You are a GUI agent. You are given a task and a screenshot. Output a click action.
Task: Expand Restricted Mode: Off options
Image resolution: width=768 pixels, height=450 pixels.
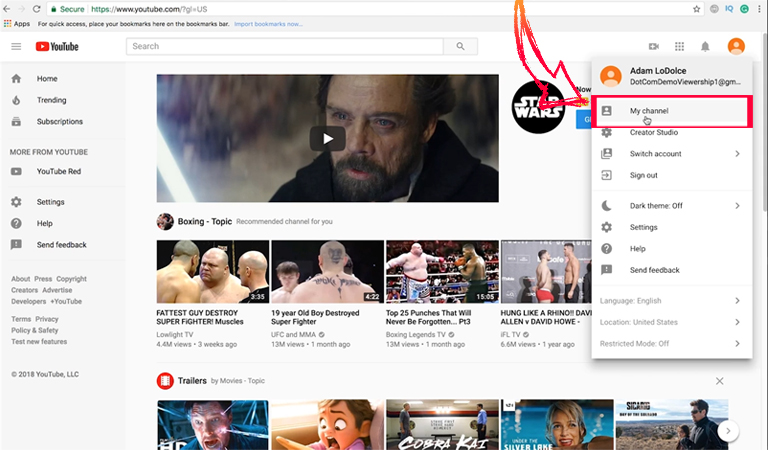pyautogui.click(x=737, y=344)
